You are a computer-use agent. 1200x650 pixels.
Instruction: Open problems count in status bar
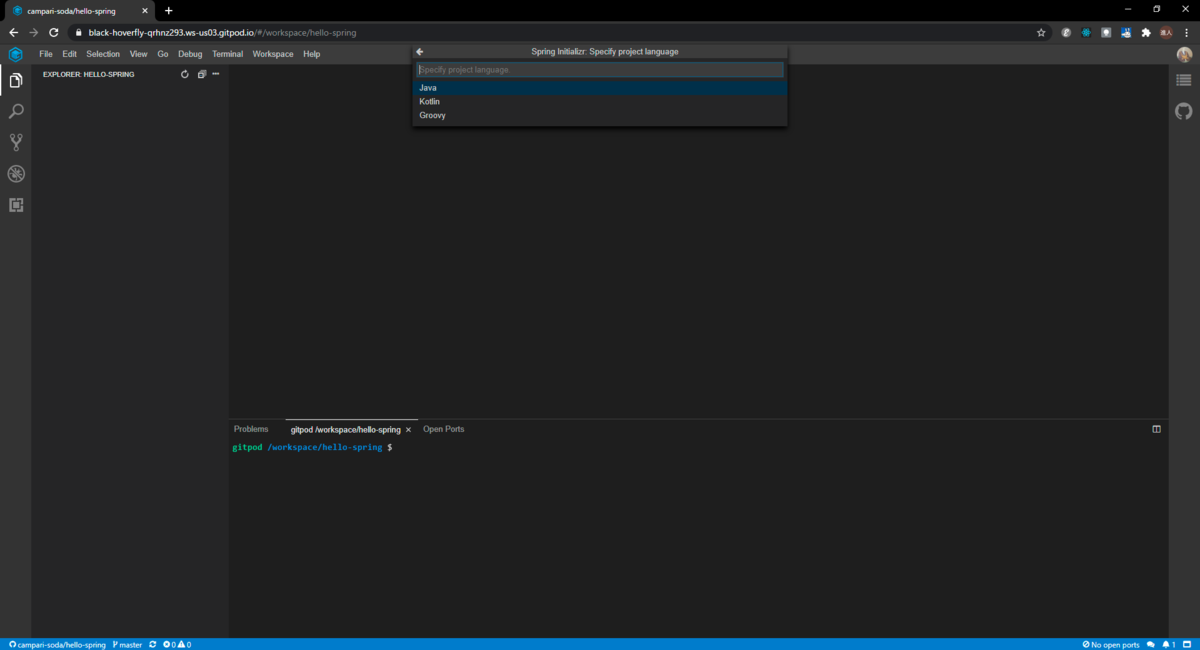(177, 645)
